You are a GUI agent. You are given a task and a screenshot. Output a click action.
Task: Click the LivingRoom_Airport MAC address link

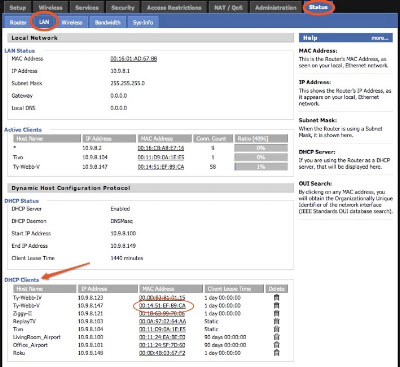point(162,337)
